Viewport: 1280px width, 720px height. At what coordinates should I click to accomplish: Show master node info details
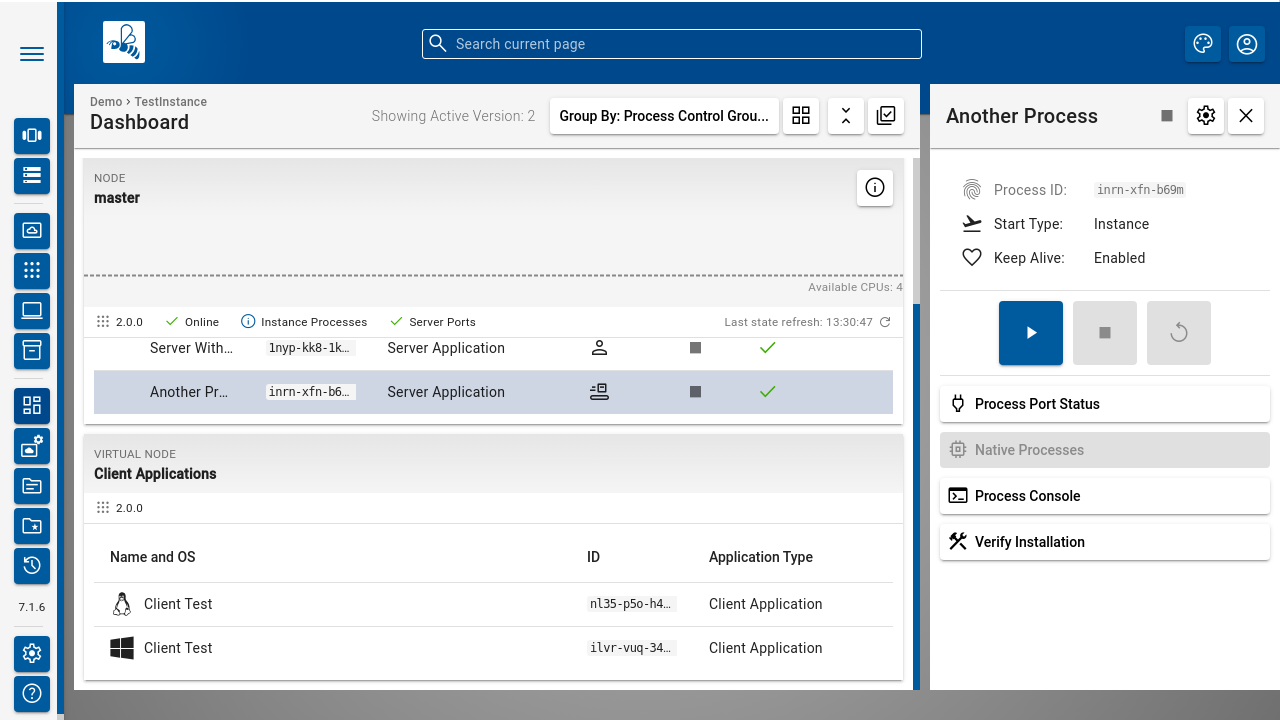point(875,188)
